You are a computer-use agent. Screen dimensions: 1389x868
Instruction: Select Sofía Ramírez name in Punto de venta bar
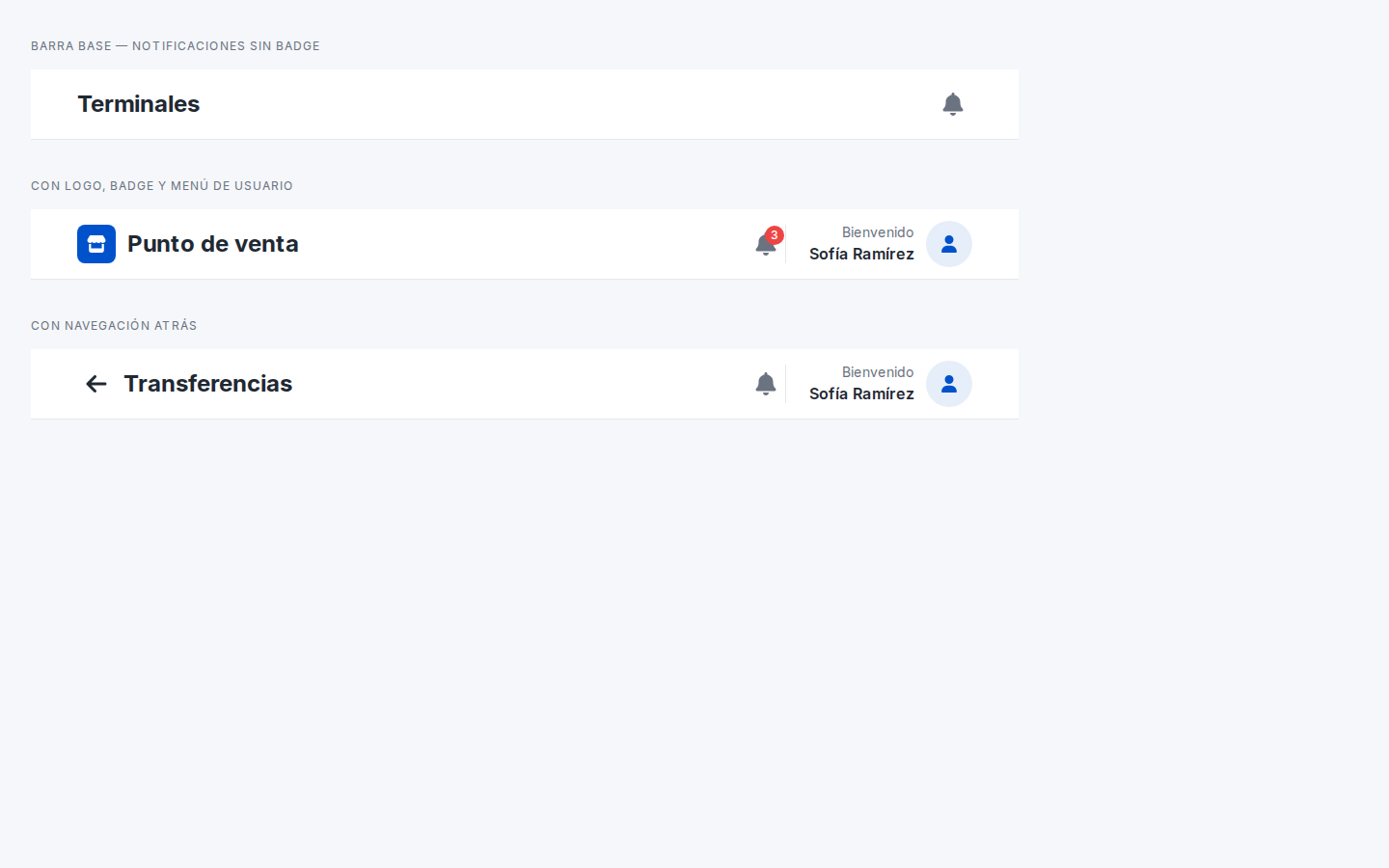click(861, 255)
